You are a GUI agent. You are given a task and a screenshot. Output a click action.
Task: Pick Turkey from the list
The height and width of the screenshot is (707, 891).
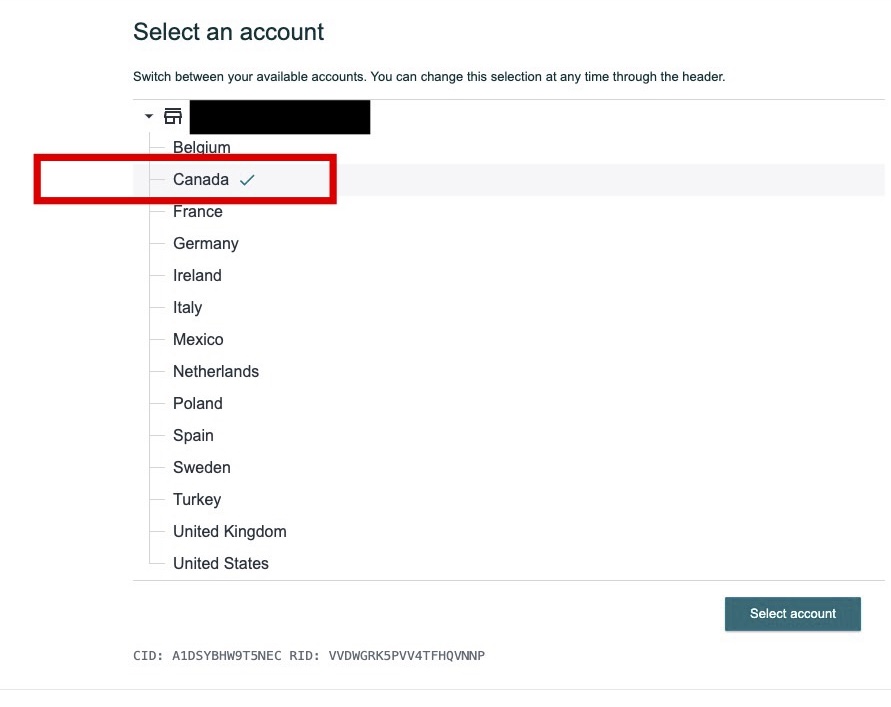(197, 500)
